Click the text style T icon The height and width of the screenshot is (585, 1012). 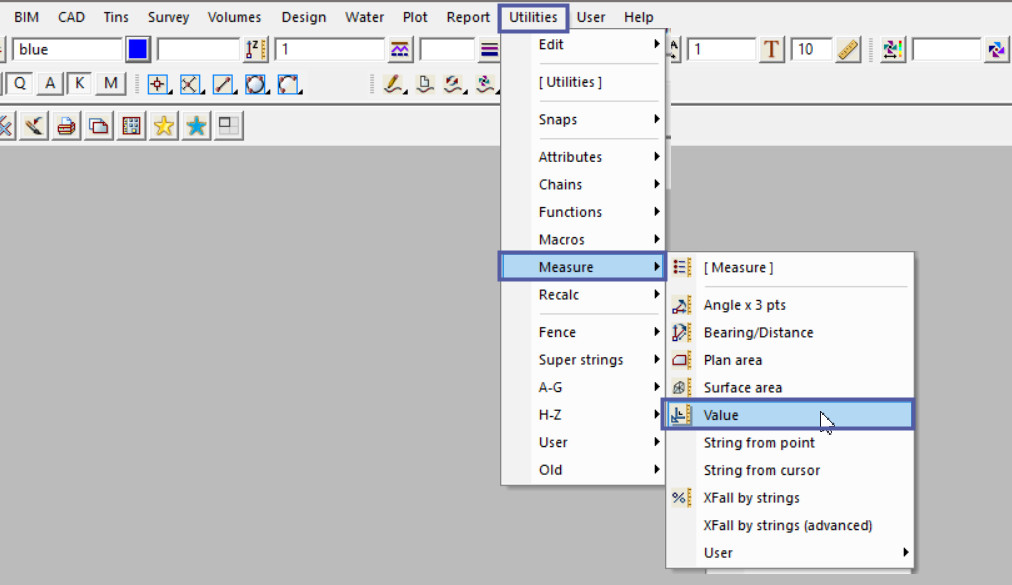click(x=771, y=49)
